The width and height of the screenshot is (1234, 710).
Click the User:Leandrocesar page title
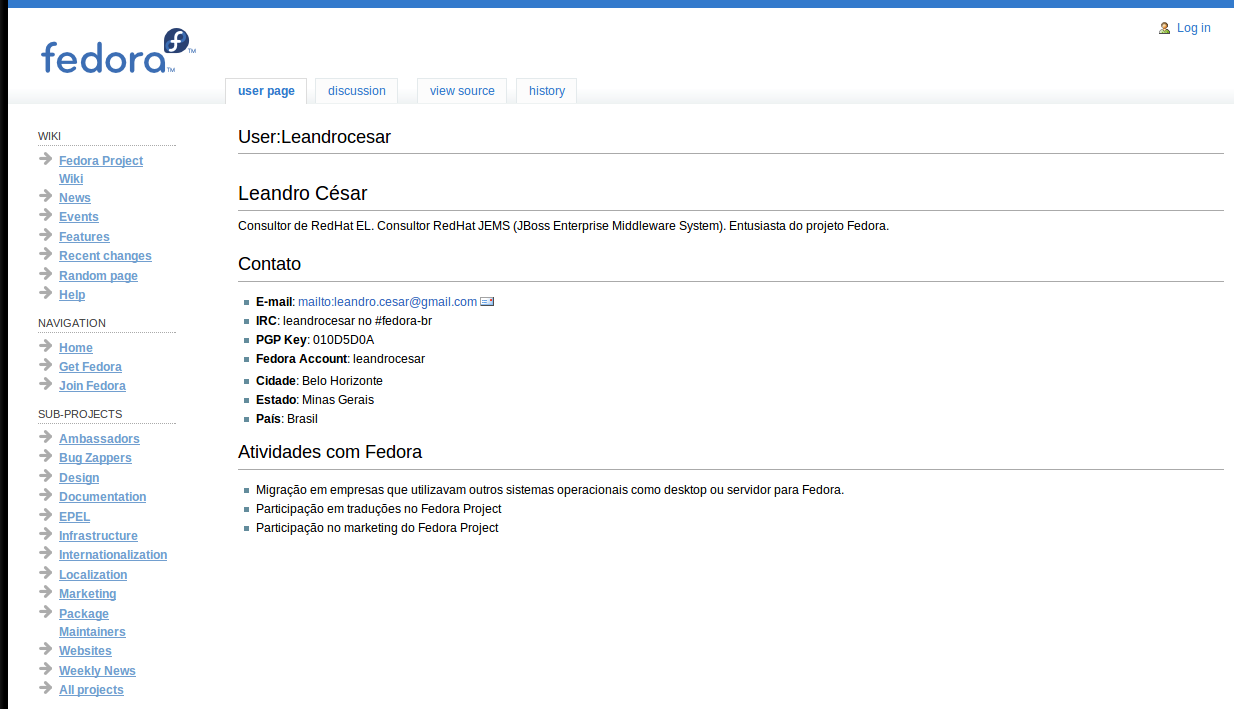pyautogui.click(x=314, y=137)
